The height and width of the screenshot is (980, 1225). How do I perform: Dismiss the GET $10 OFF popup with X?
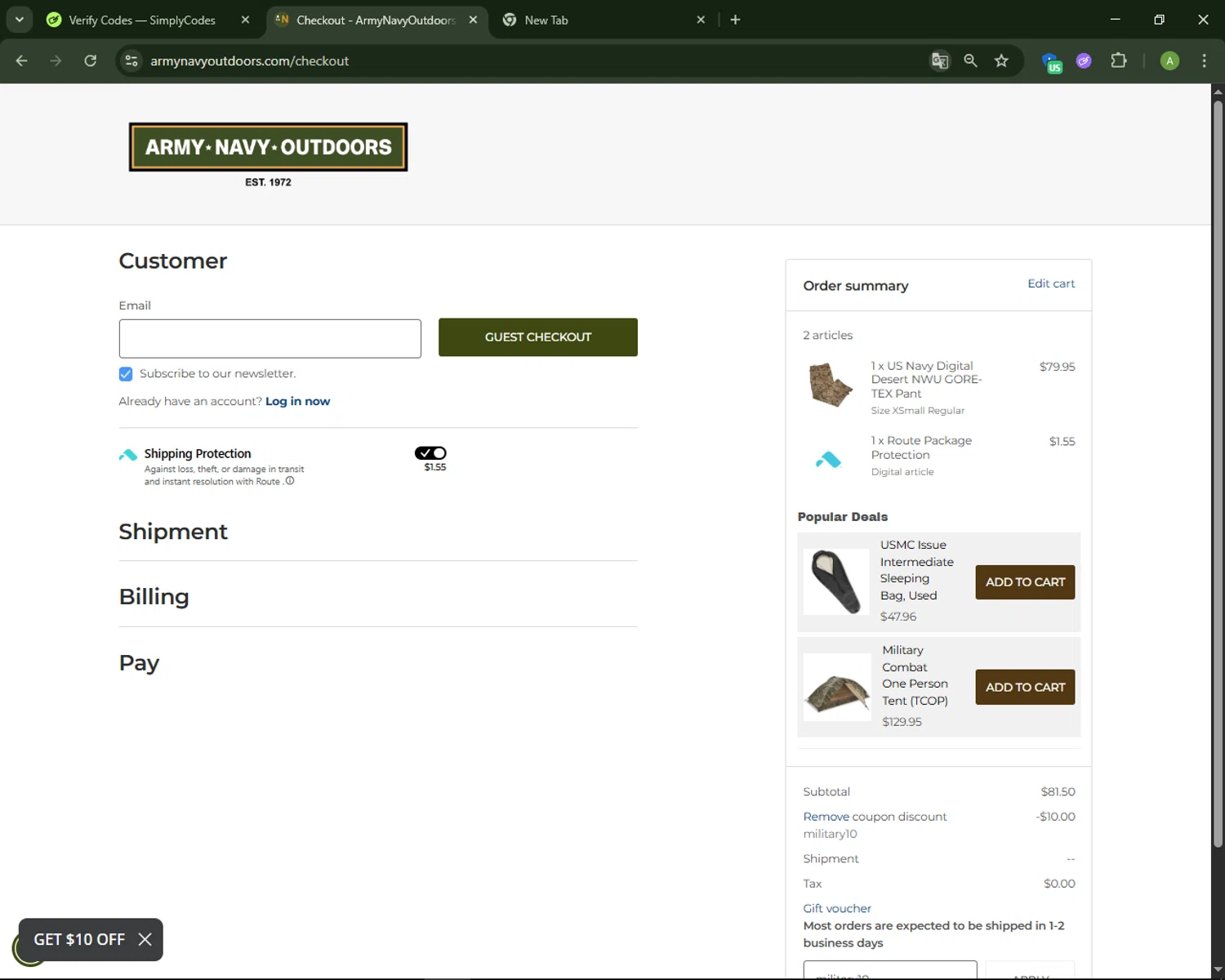coord(145,940)
